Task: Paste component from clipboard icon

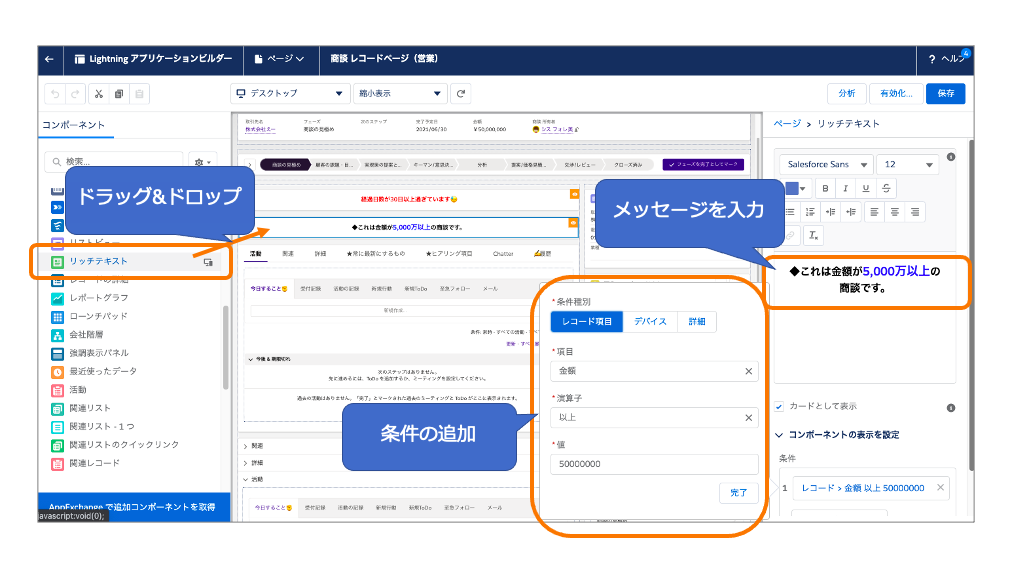Action: [x=139, y=94]
